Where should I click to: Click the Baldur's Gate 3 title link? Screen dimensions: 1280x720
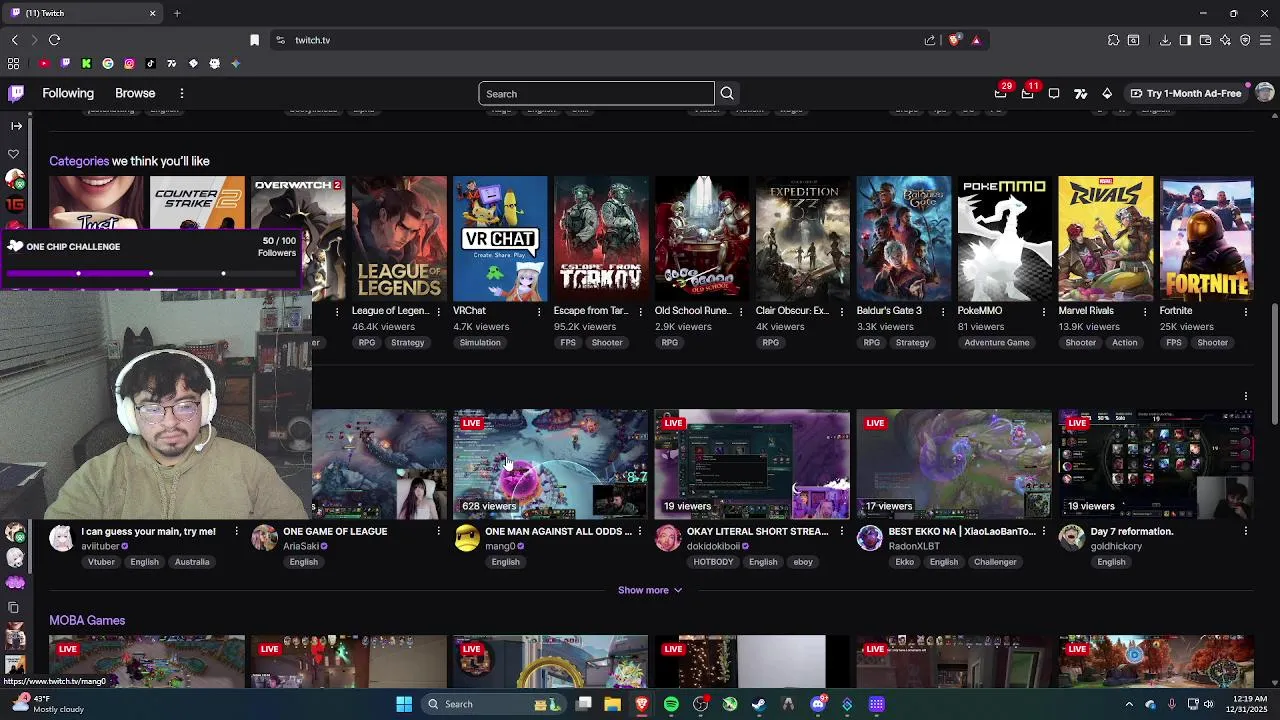pos(889,311)
